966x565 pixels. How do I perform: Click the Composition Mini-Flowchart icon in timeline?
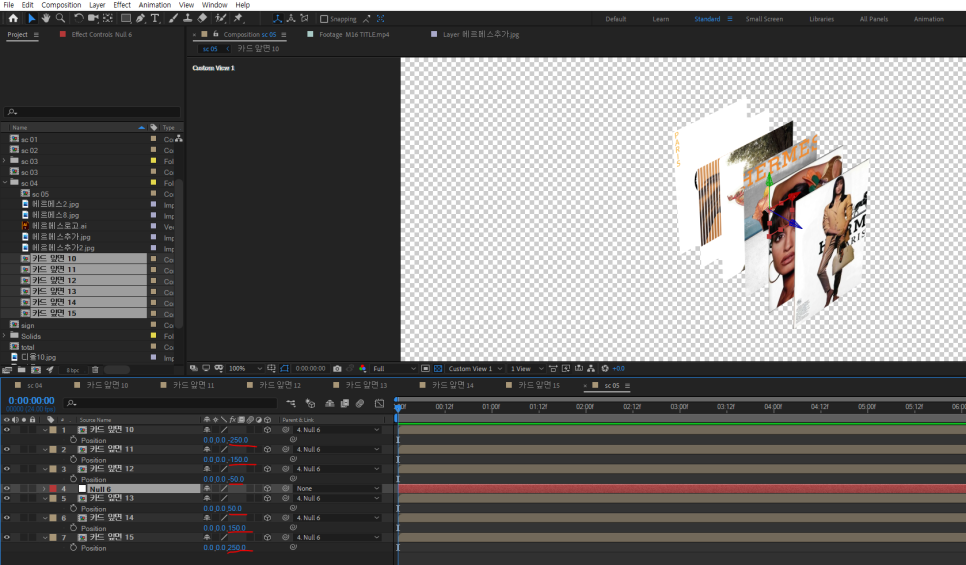click(x=291, y=404)
